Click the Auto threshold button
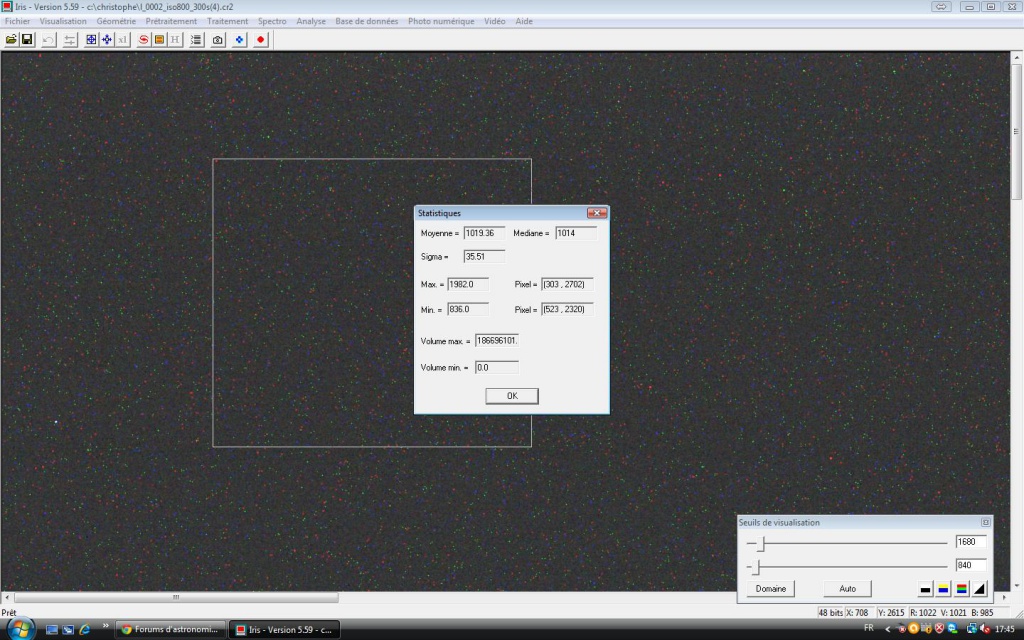1024x640 pixels. (847, 588)
